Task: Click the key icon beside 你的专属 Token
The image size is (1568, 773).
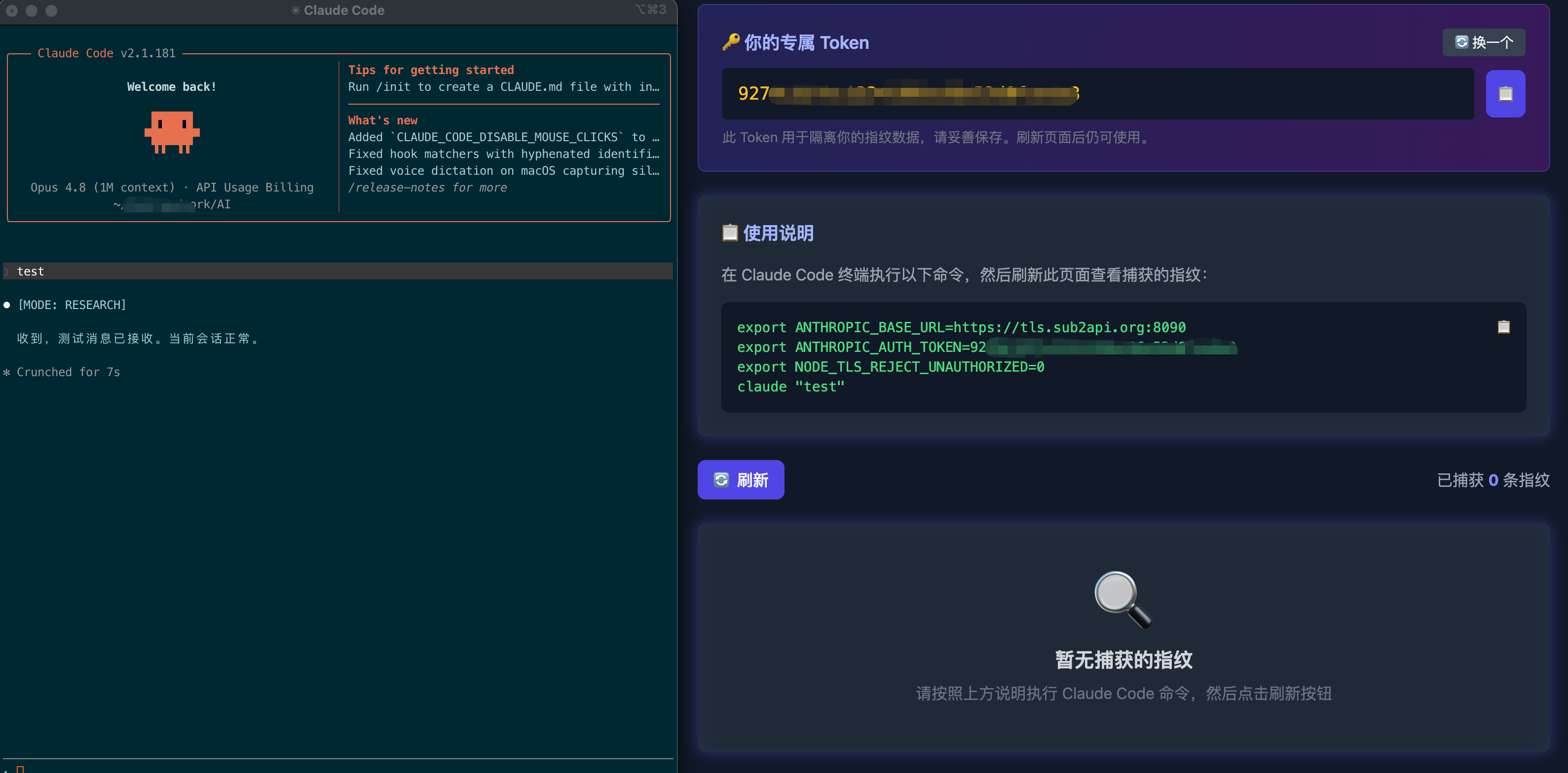Action: (730, 42)
